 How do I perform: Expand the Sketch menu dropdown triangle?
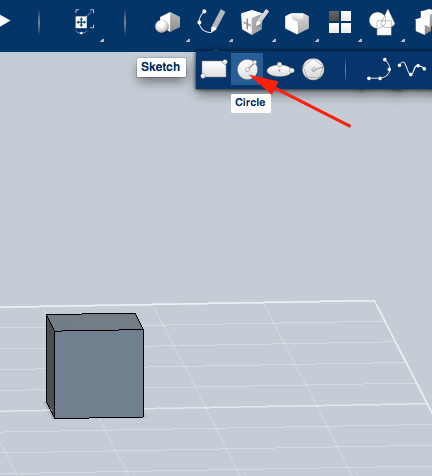[x=231, y=40]
